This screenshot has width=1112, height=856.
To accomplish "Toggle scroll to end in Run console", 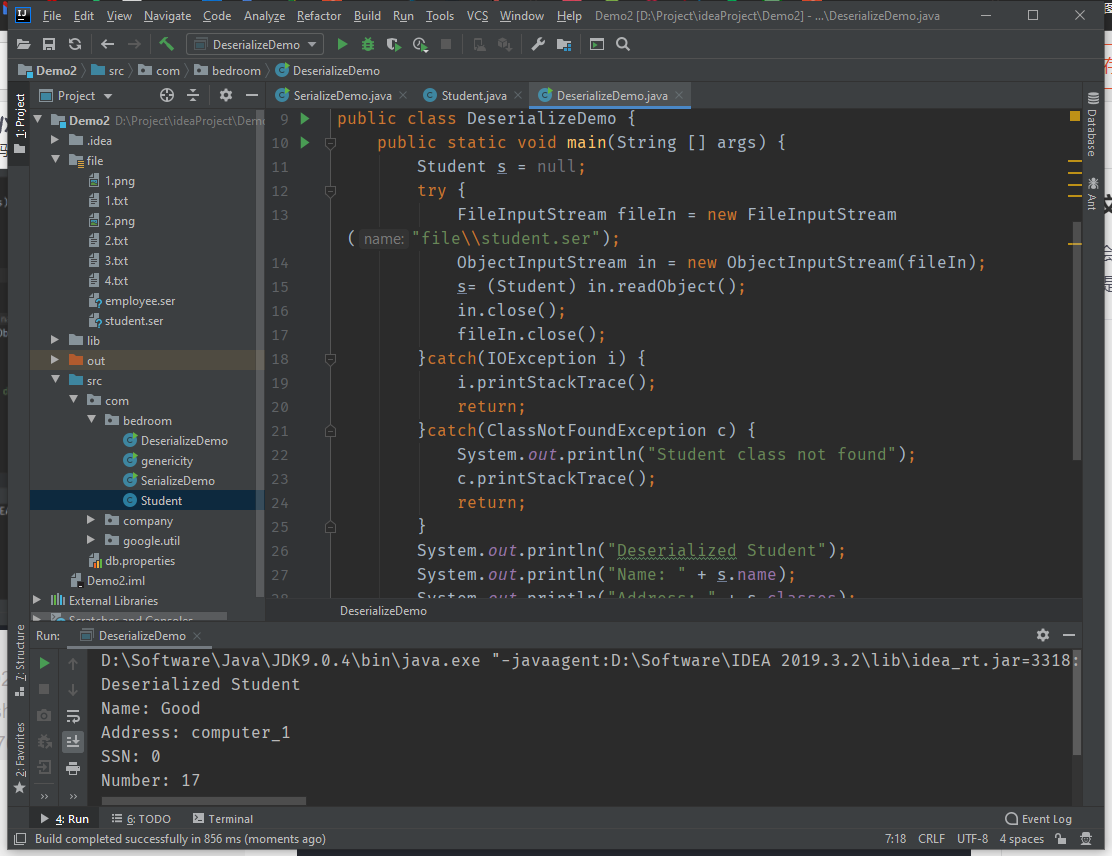I will coord(73,742).
